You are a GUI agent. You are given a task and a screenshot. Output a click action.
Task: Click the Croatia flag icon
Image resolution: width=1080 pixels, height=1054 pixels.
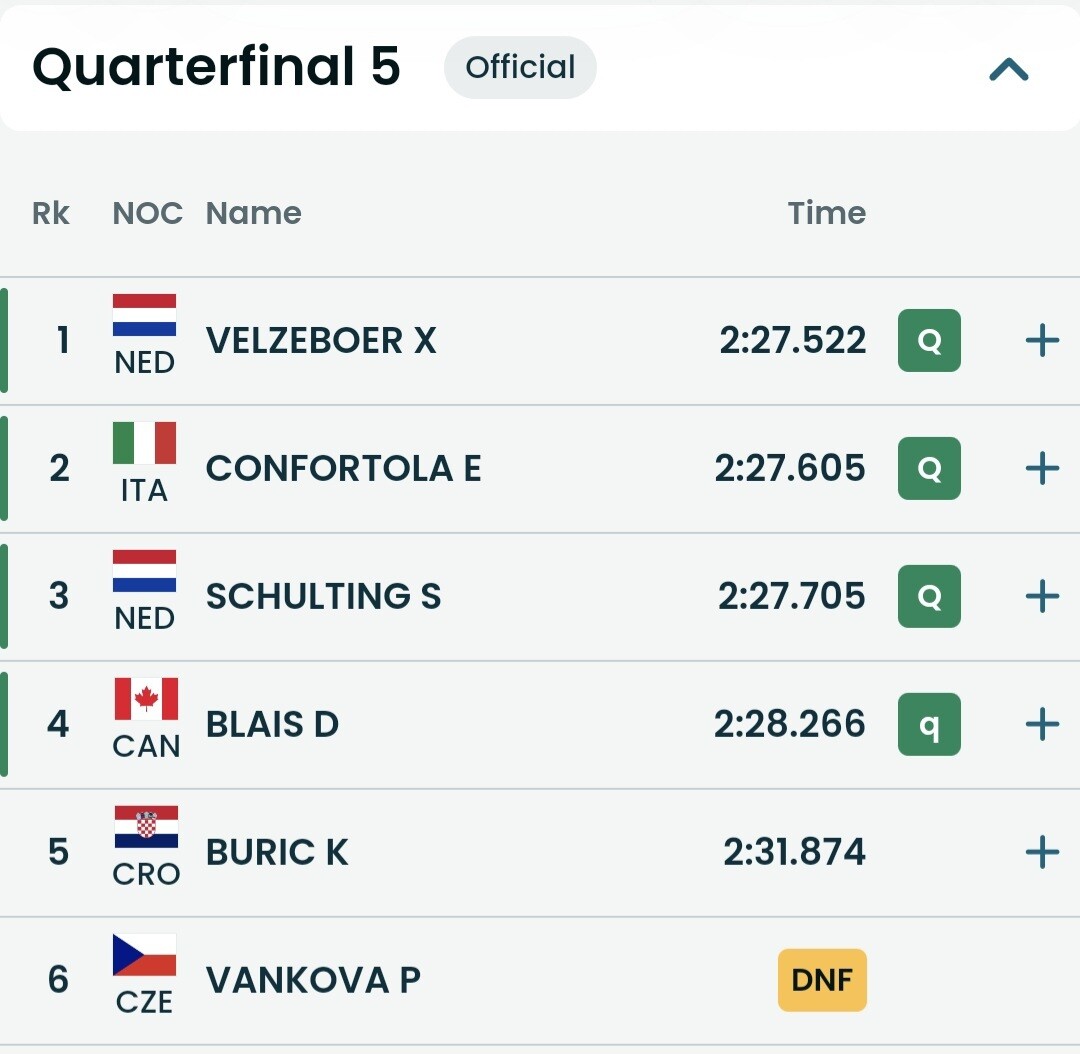tap(146, 827)
